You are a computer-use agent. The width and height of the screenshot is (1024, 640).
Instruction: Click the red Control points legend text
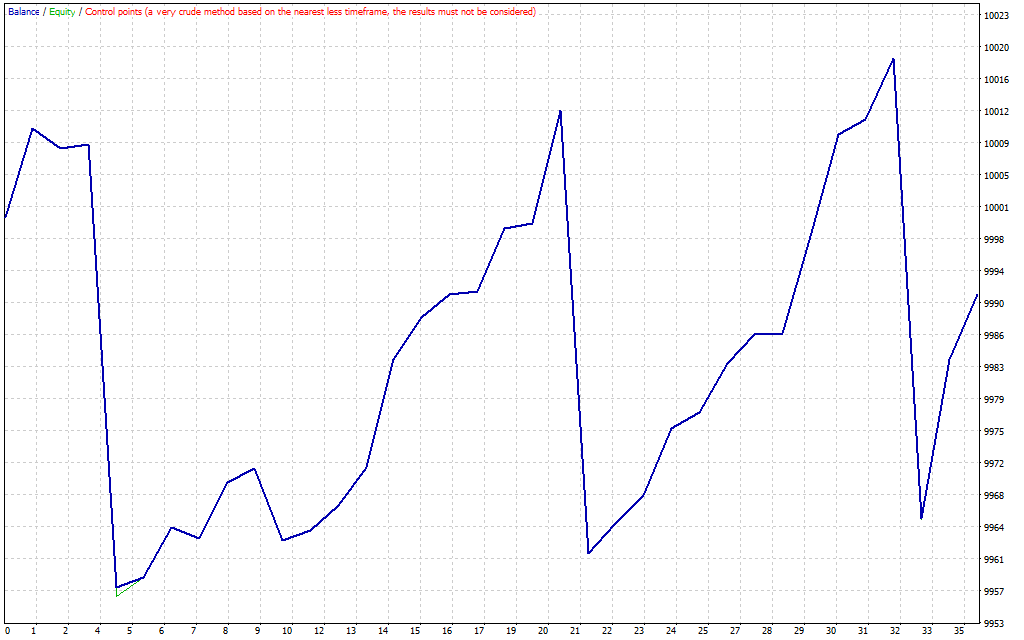[x=310, y=12]
